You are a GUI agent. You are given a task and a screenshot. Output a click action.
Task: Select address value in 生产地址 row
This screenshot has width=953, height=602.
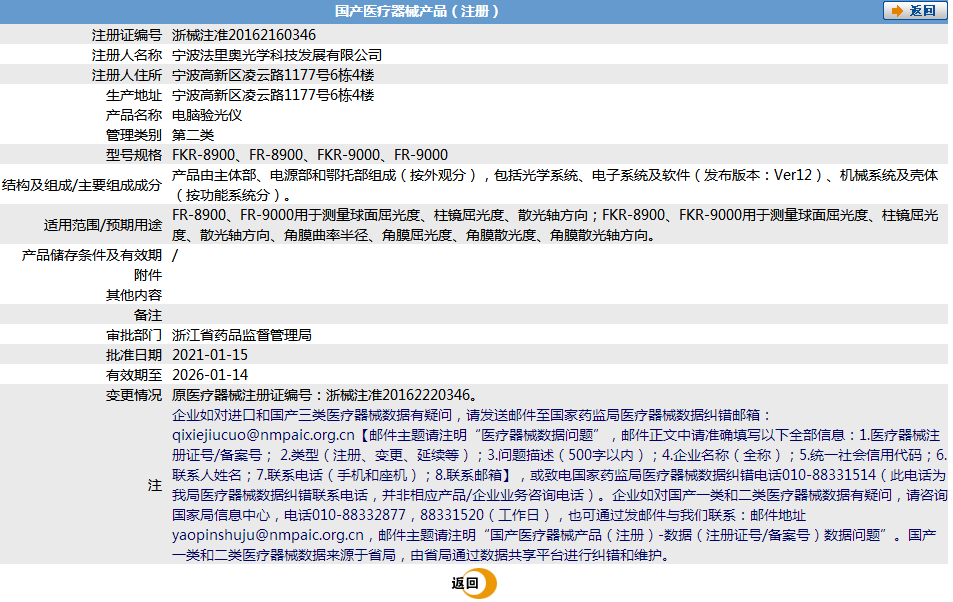pos(273,95)
